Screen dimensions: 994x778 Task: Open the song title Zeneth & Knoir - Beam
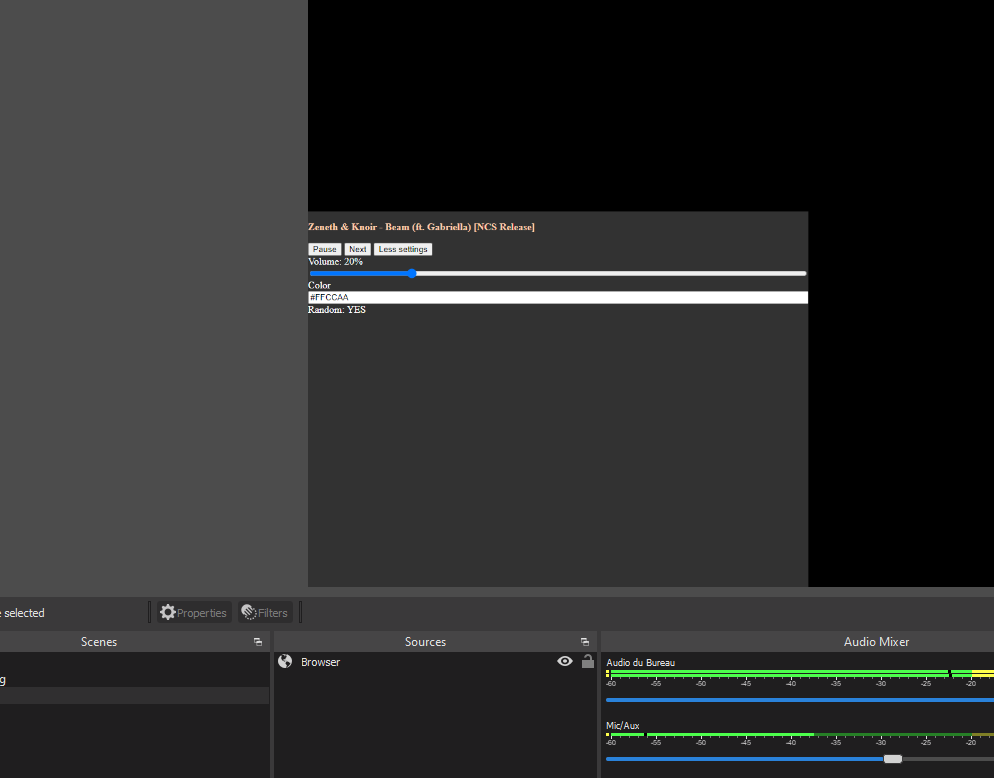pos(421,227)
